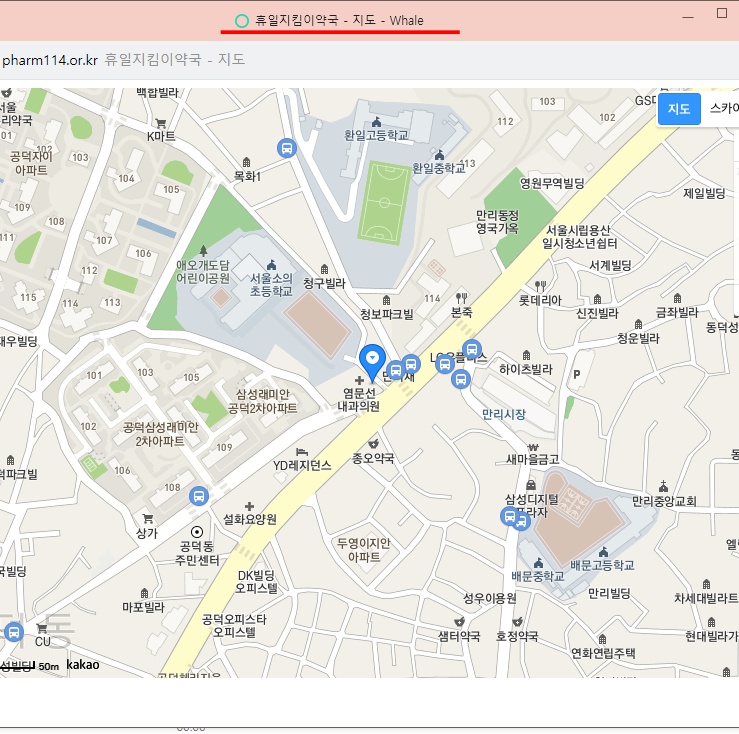The height and width of the screenshot is (734, 739).
Task: Click the 새마을금고 bank won icon
Action: [x=533, y=447]
